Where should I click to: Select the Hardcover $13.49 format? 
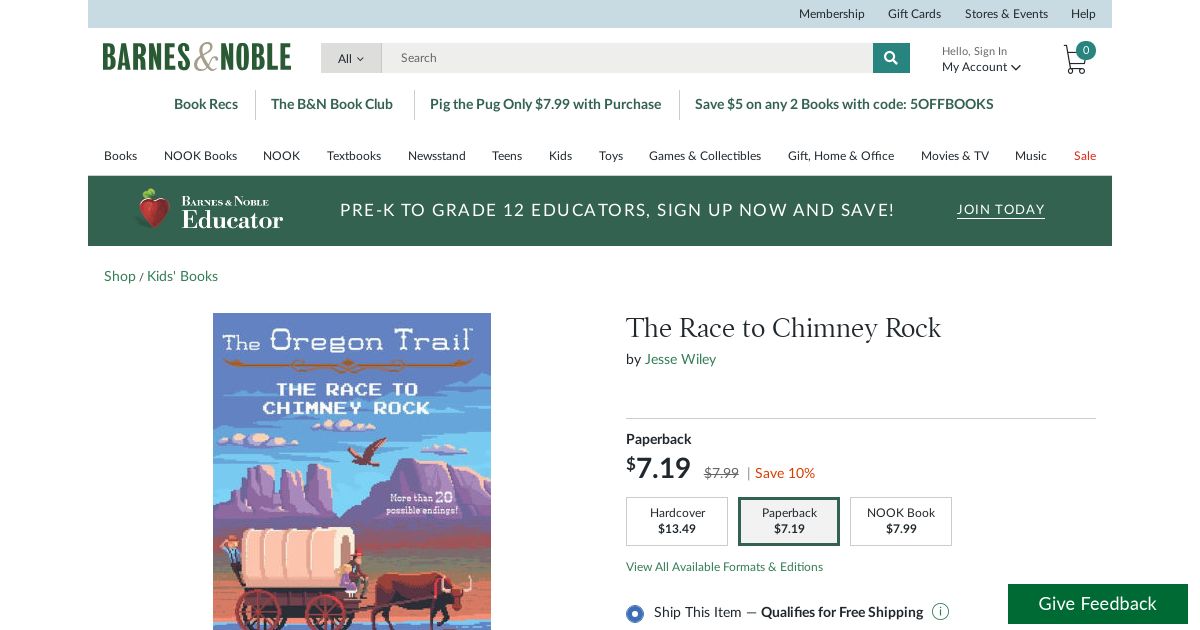(x=677, y=521)
